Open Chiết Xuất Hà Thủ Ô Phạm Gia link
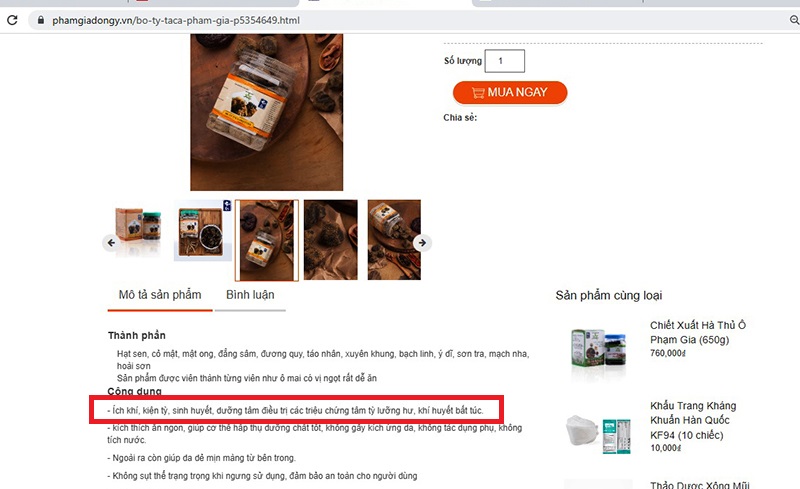The height and width of the screenshot is (489, 800). pyautogui.click(x=697, y=332)
